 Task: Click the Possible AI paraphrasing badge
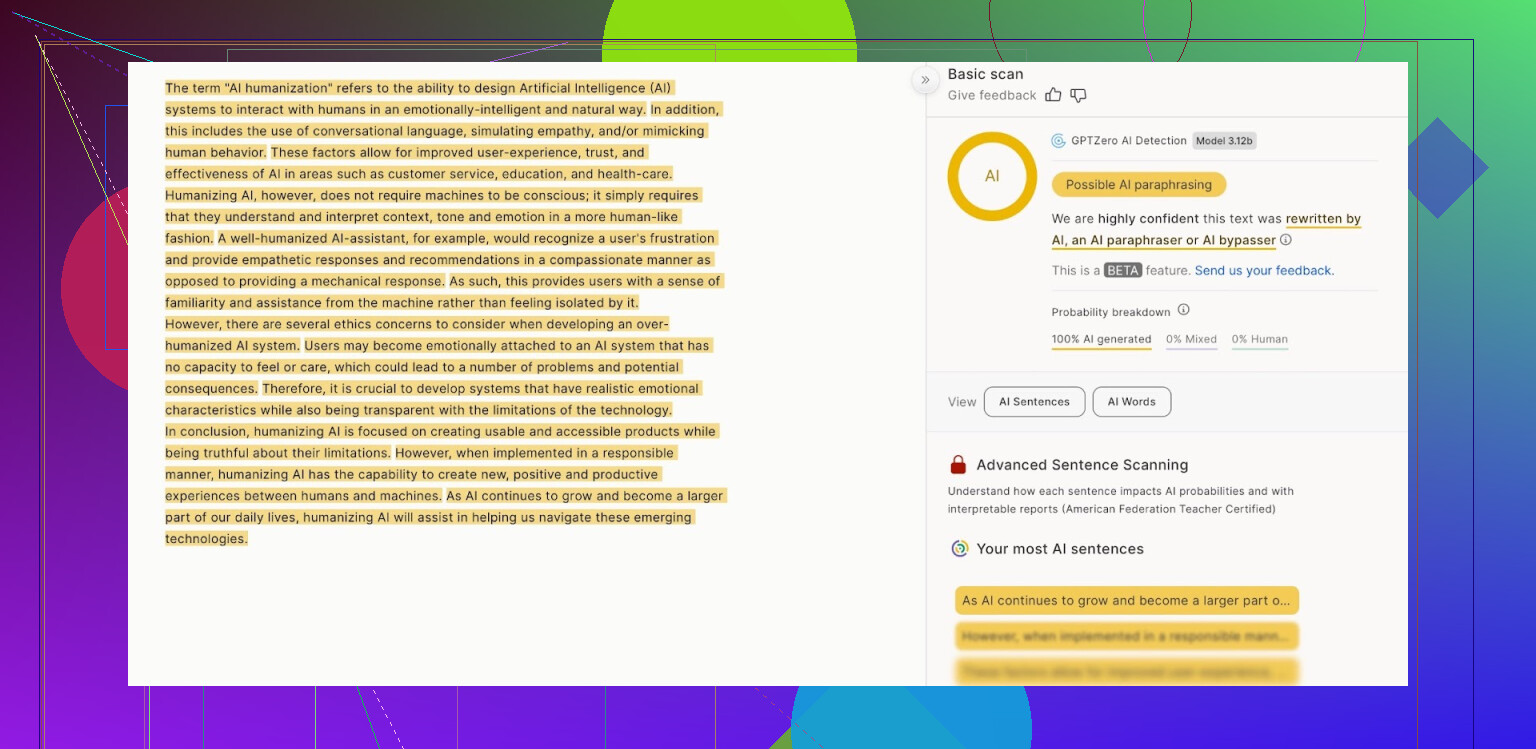[1138, 185]
